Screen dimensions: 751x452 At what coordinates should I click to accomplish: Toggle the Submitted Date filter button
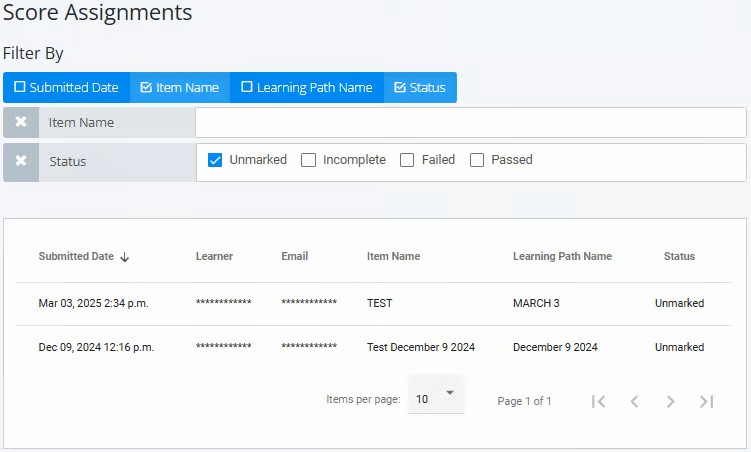66,87
